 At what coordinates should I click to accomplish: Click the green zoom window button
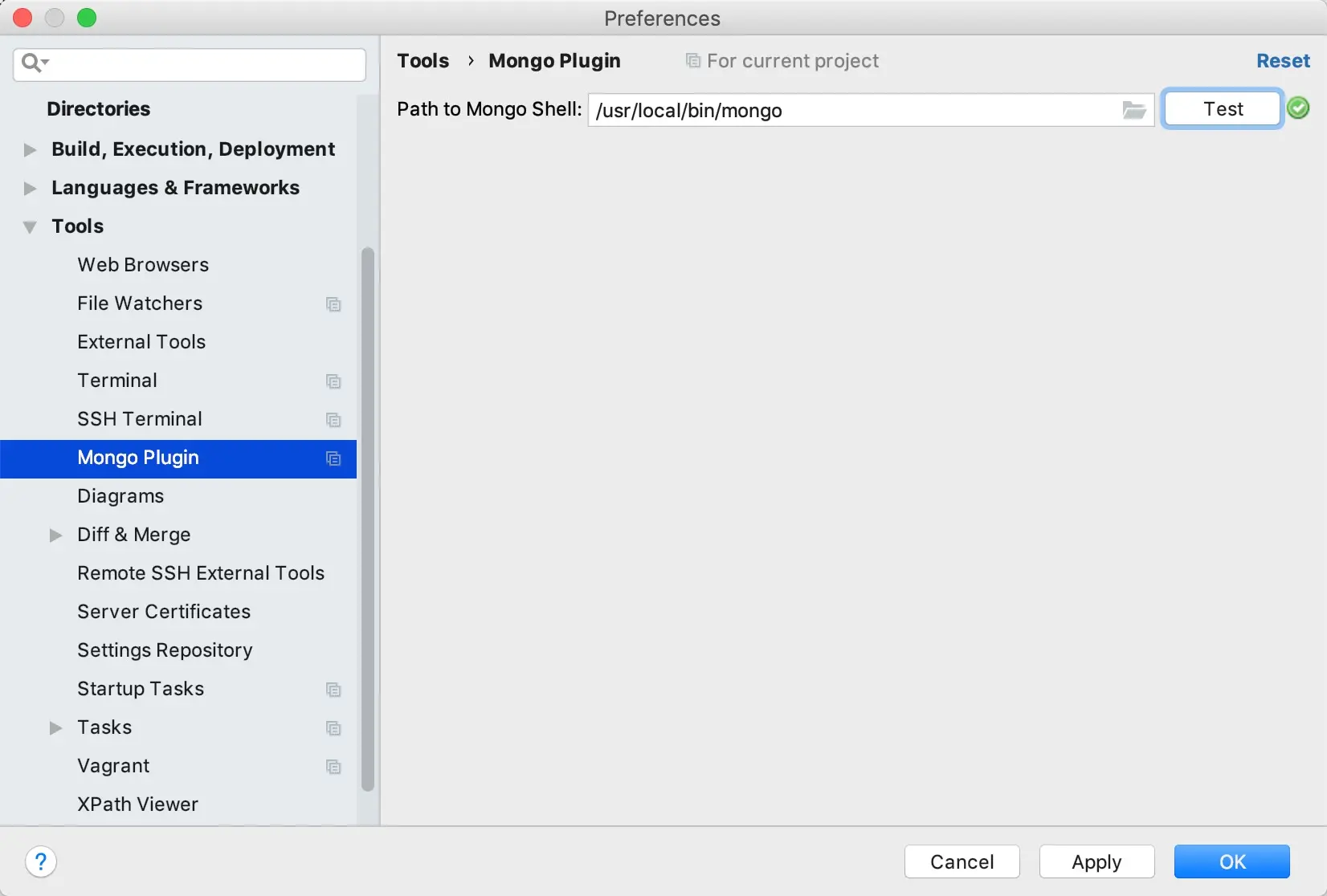coord(87,18)
